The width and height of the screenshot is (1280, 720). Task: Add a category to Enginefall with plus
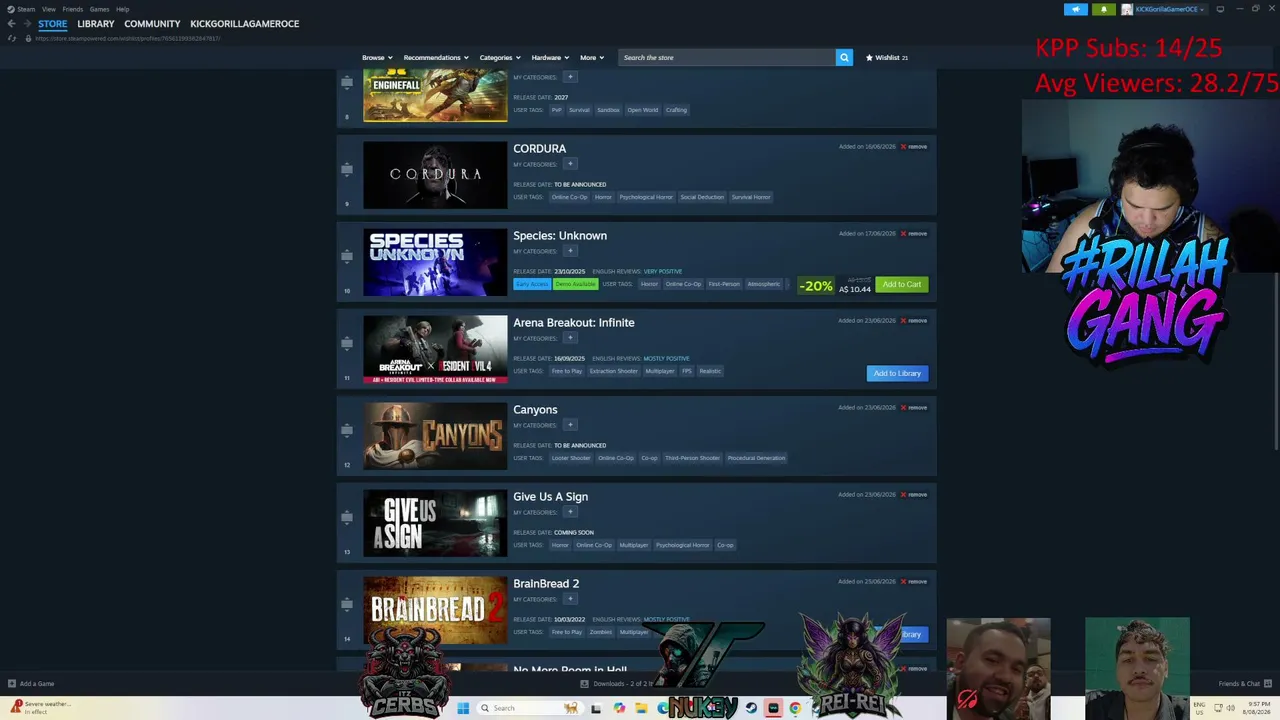coord(570,77)
